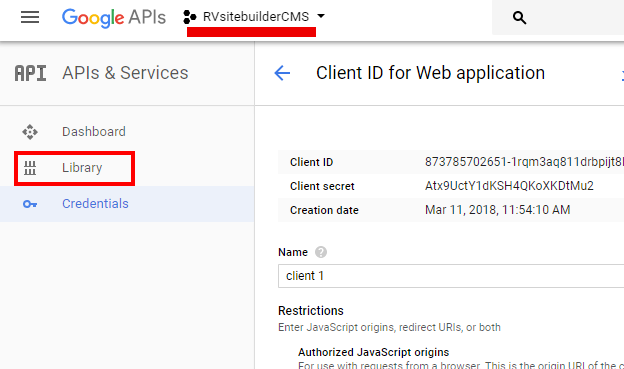
Task: Click the Dashboard icon in the sidebar
Action: [30, 132]
